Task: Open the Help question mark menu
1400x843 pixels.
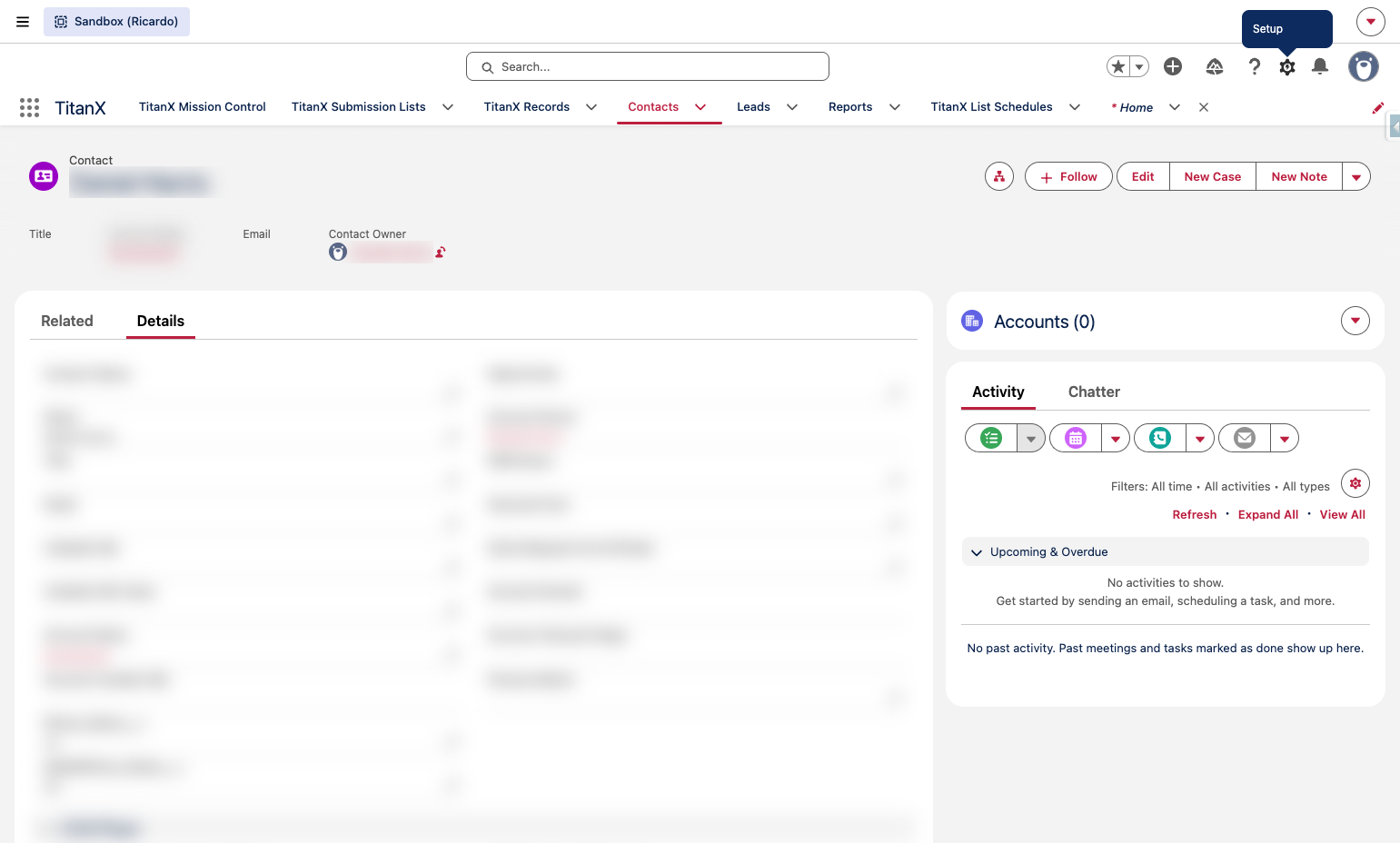Action: pos(1255,66)
